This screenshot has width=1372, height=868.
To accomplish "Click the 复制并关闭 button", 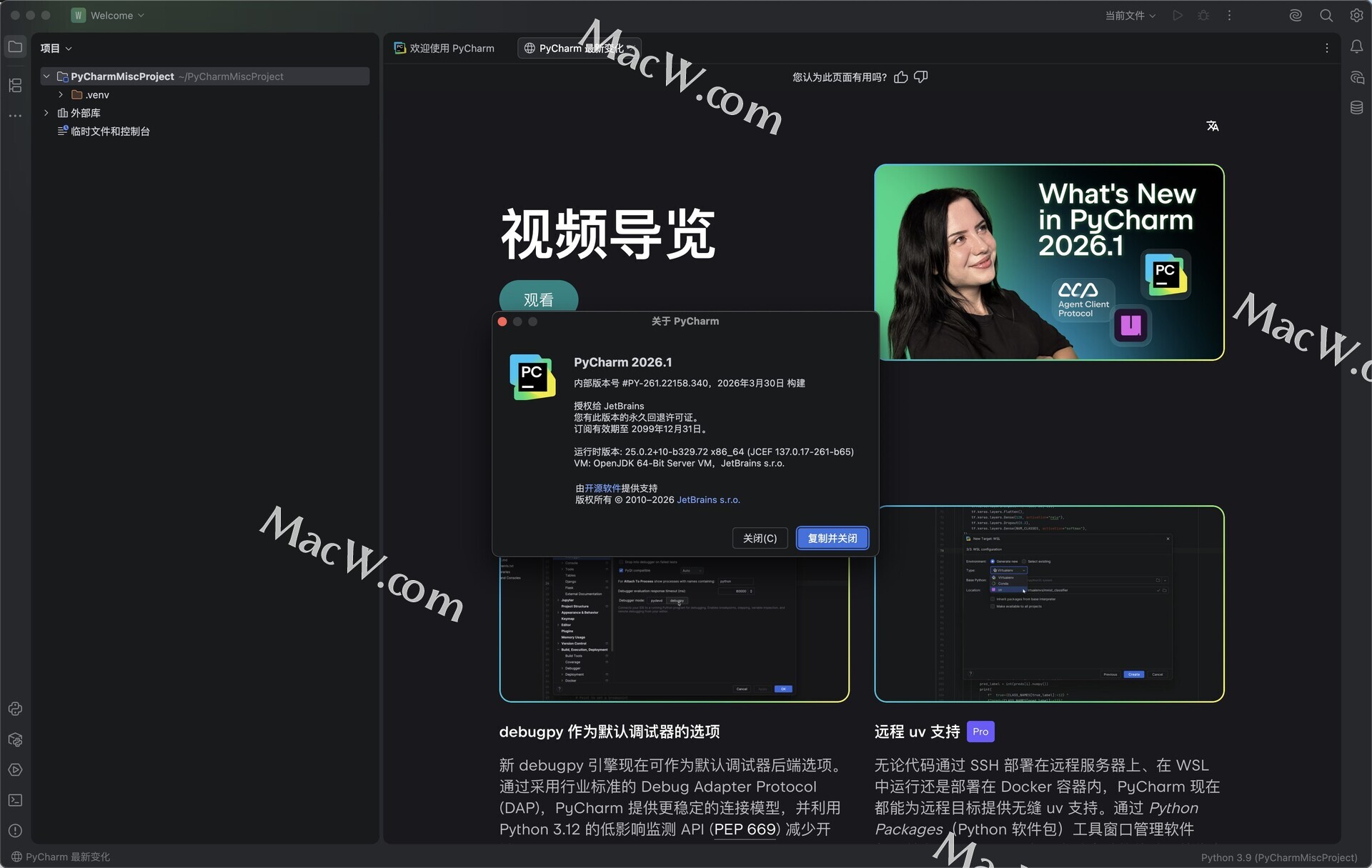I will tap(832, 538).
